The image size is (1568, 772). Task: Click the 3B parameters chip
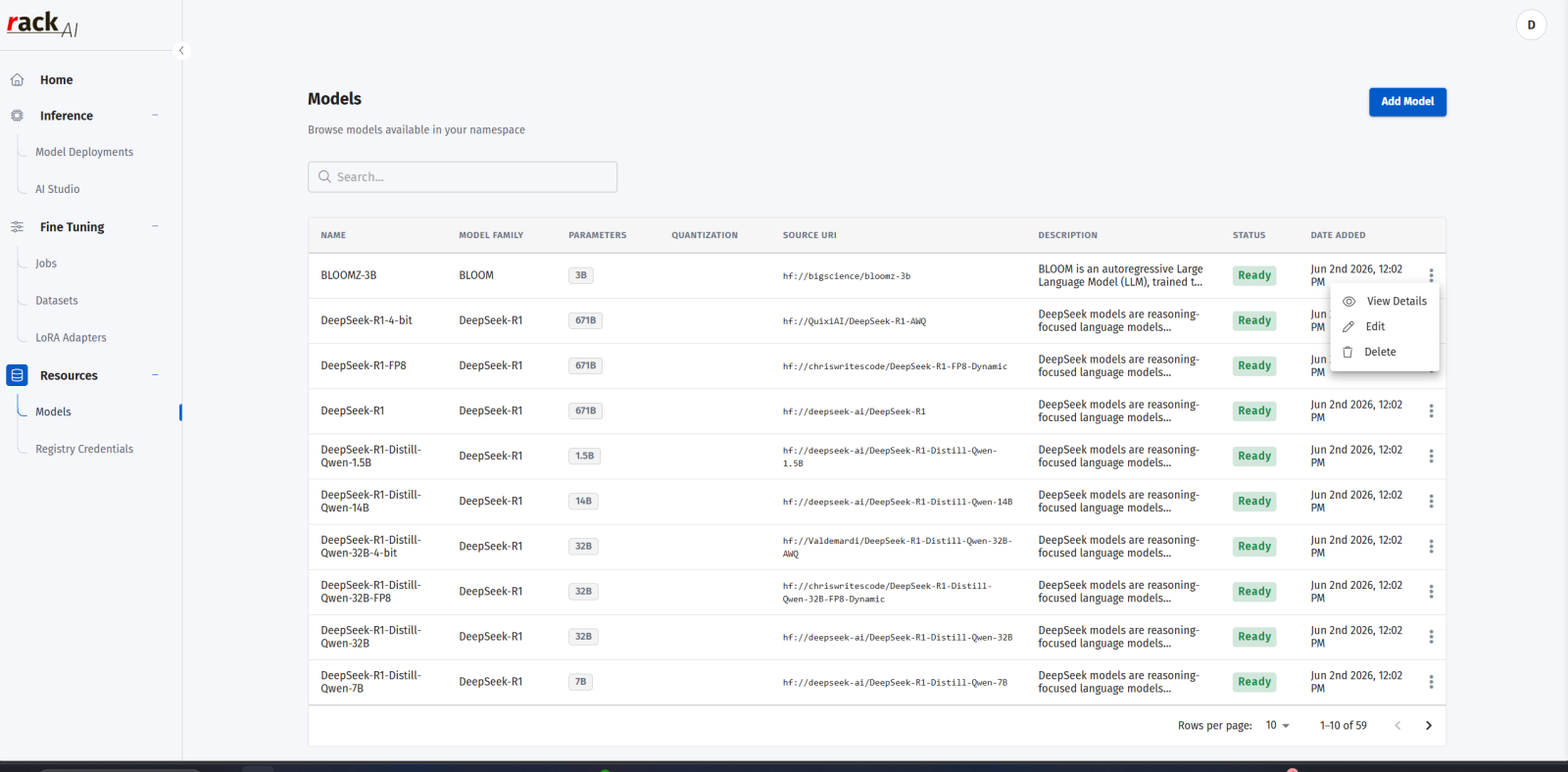pos(581,276)
